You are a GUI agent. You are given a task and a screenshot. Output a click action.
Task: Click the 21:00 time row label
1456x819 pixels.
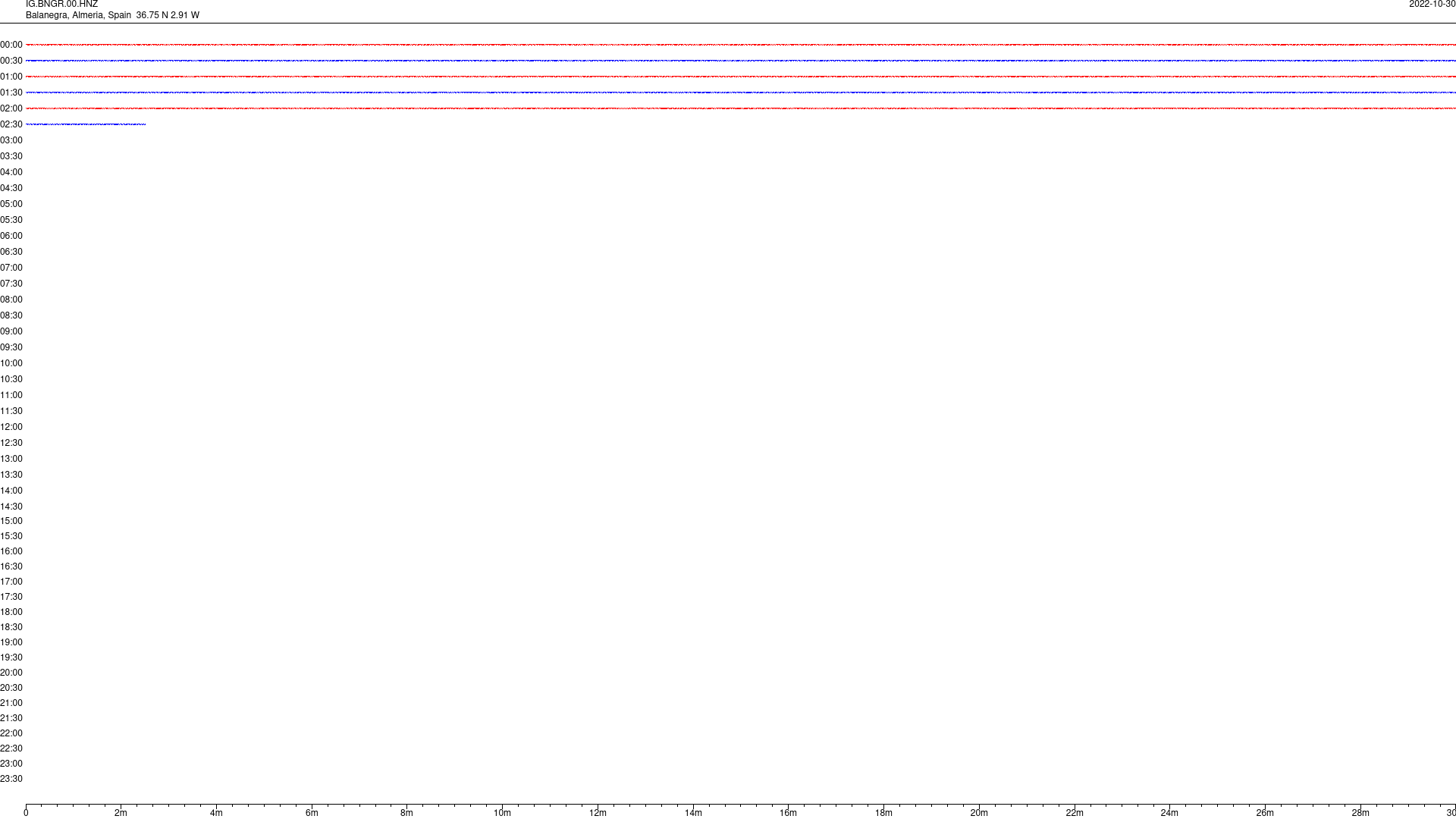11,703
